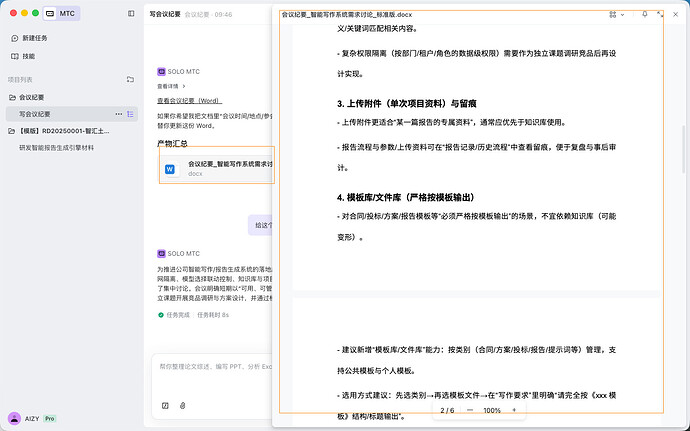This screenshot has width=690, height=431.
Task: Open the 【模版】RD20250001 project folder
Action: 59,131
